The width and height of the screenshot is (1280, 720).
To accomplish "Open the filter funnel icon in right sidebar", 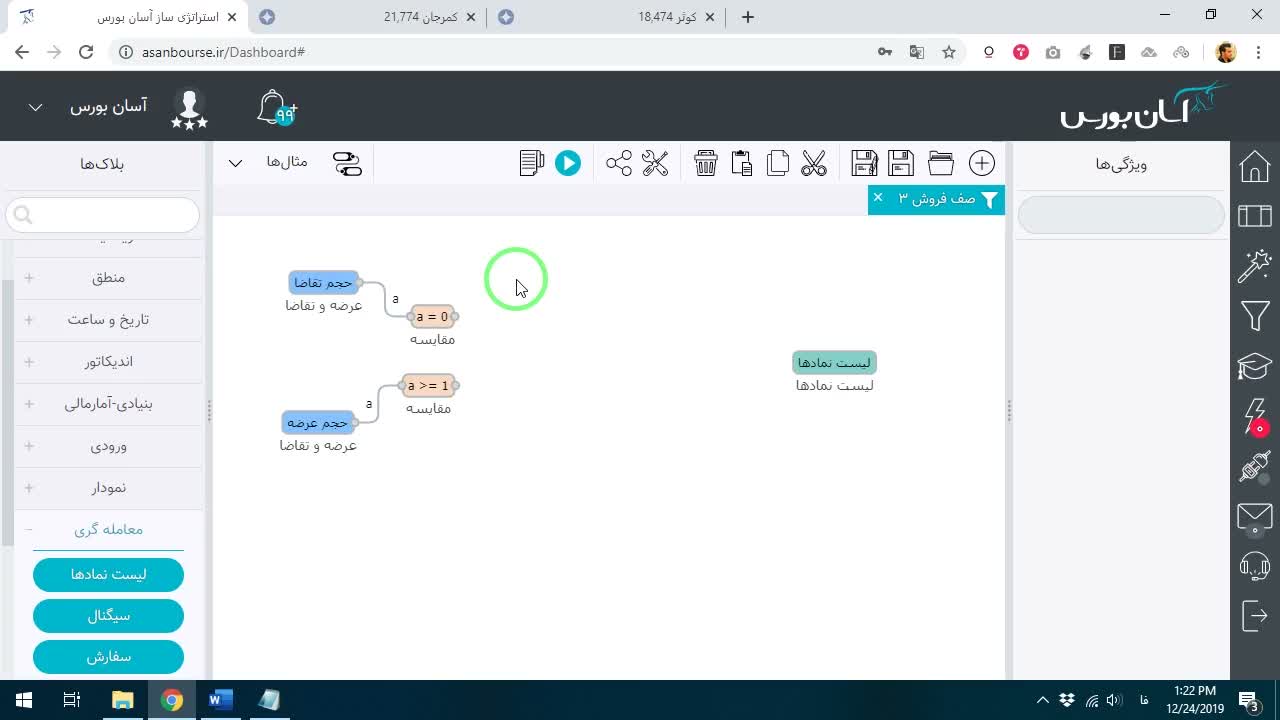I will pos(1255,317).
